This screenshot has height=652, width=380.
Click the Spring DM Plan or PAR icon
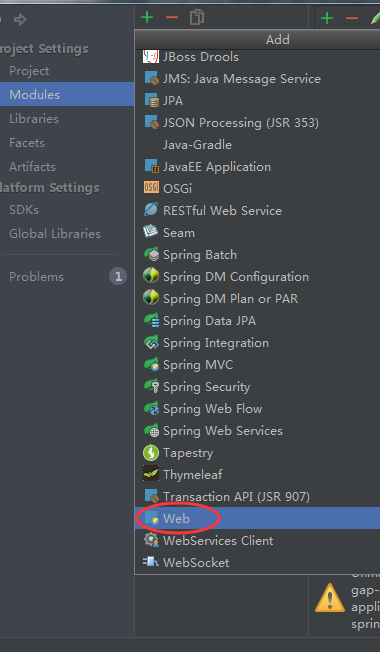tap(151, 298)
